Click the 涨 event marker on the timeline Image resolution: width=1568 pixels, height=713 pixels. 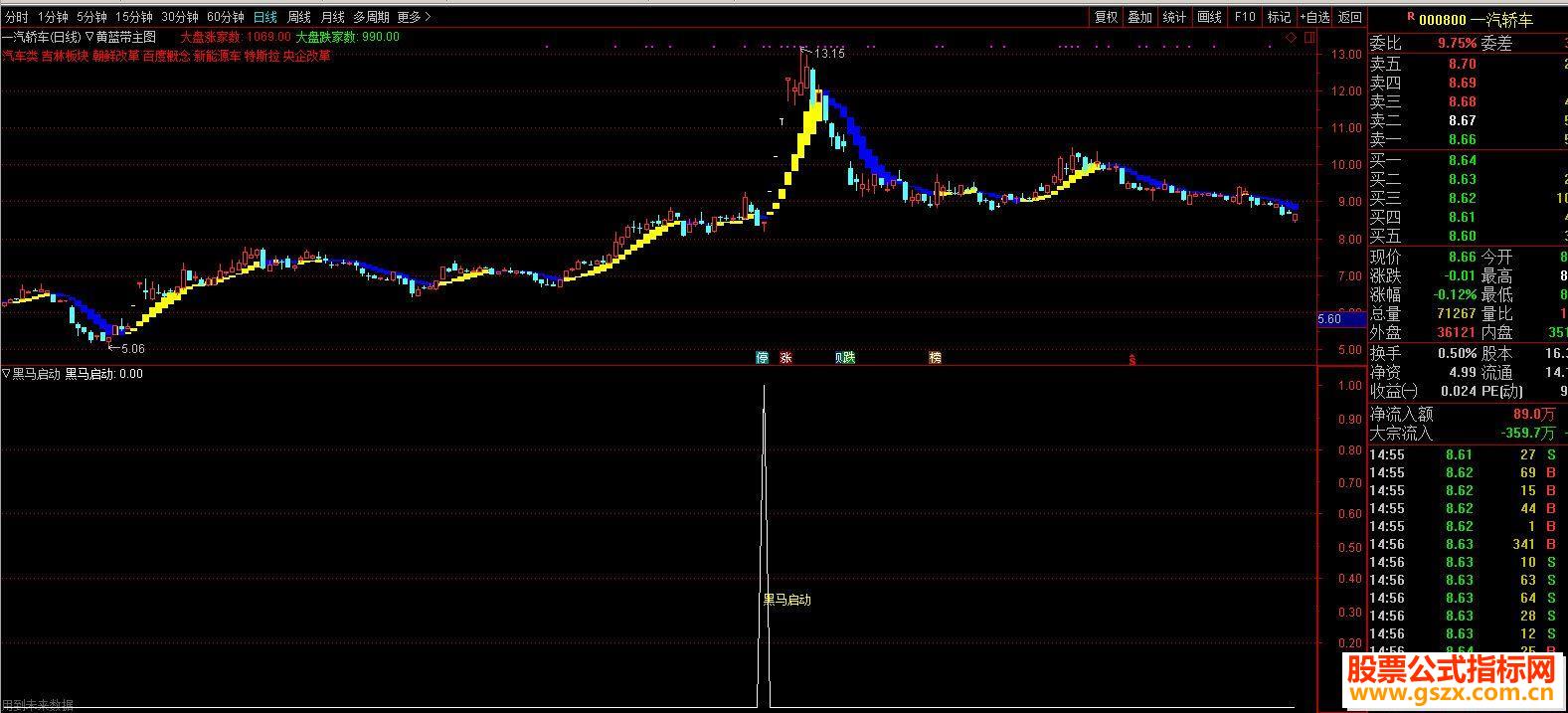click(785, 357)
